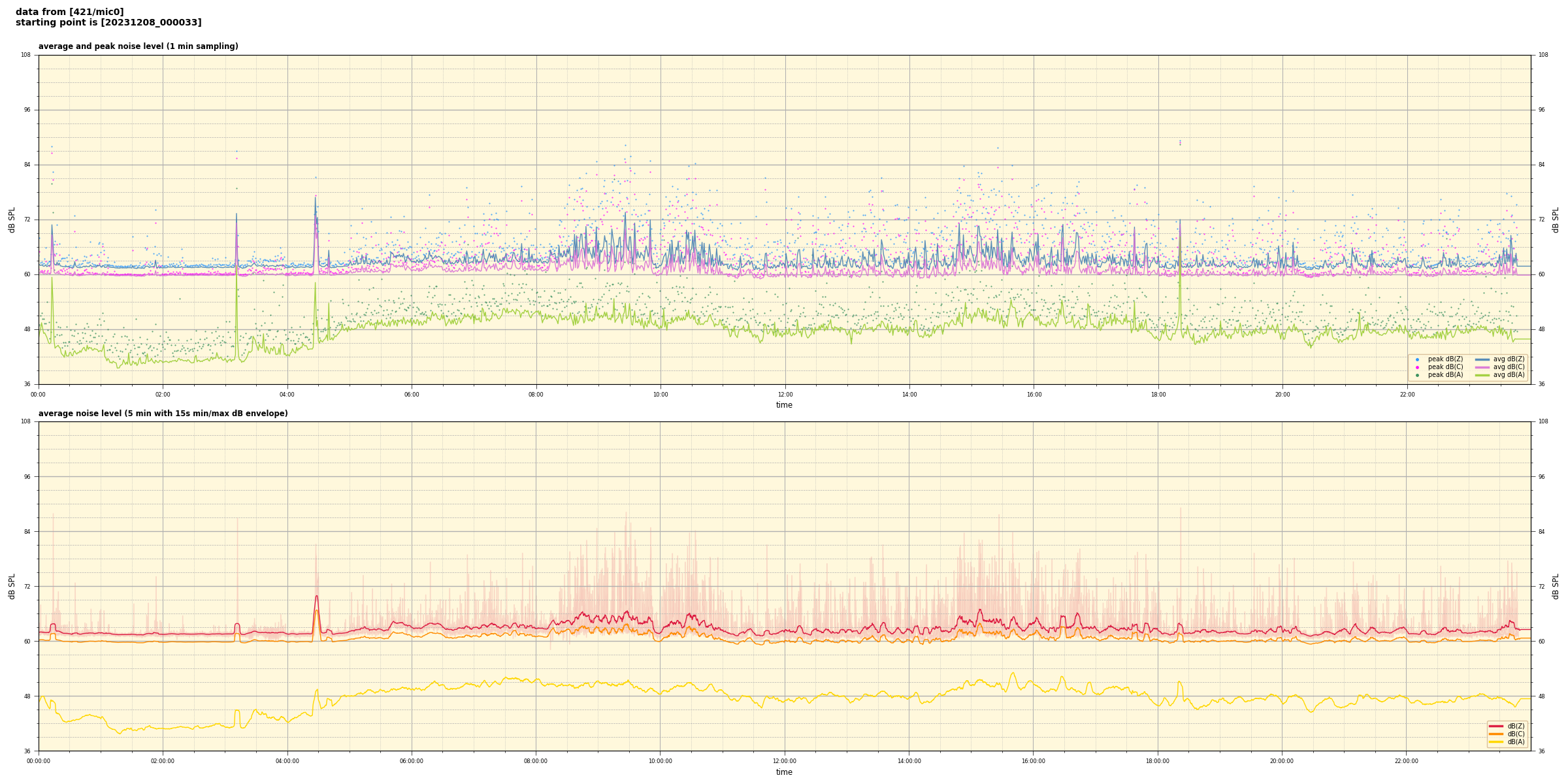Image resolution: width=1568 pixels, height=784 pixels.
Task: Select the avg dB(A) legend line
Action: pyautogui.click(x=1482, y=375)
